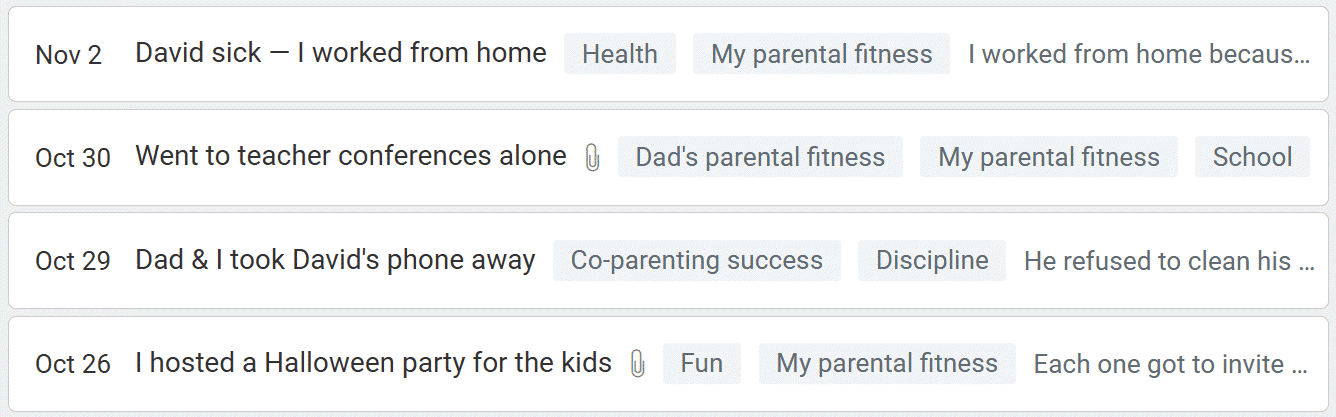Click the School tag

(x=1252, y=158)
